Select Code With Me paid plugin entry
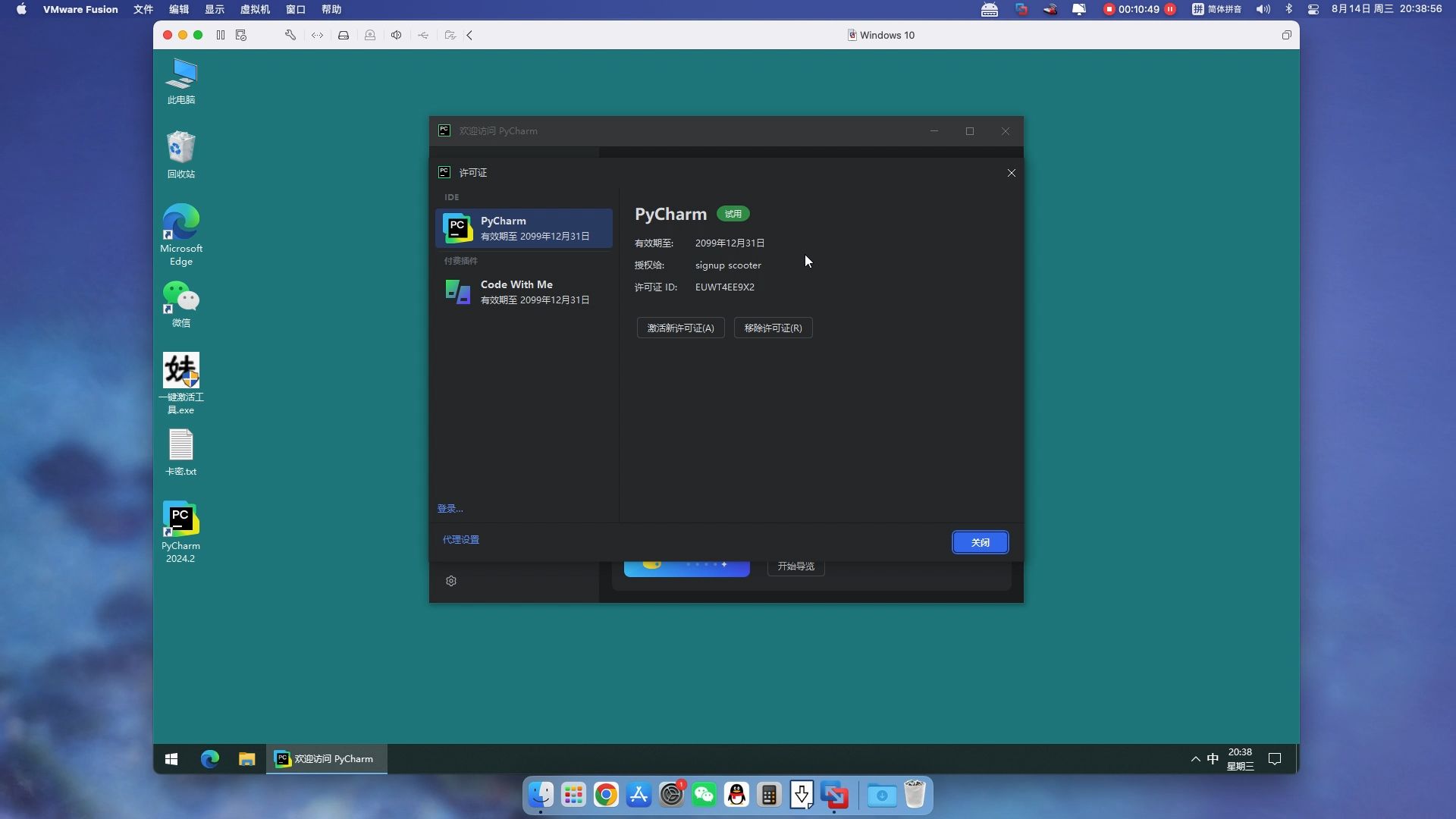1456x819 pixels. [524, 292]
